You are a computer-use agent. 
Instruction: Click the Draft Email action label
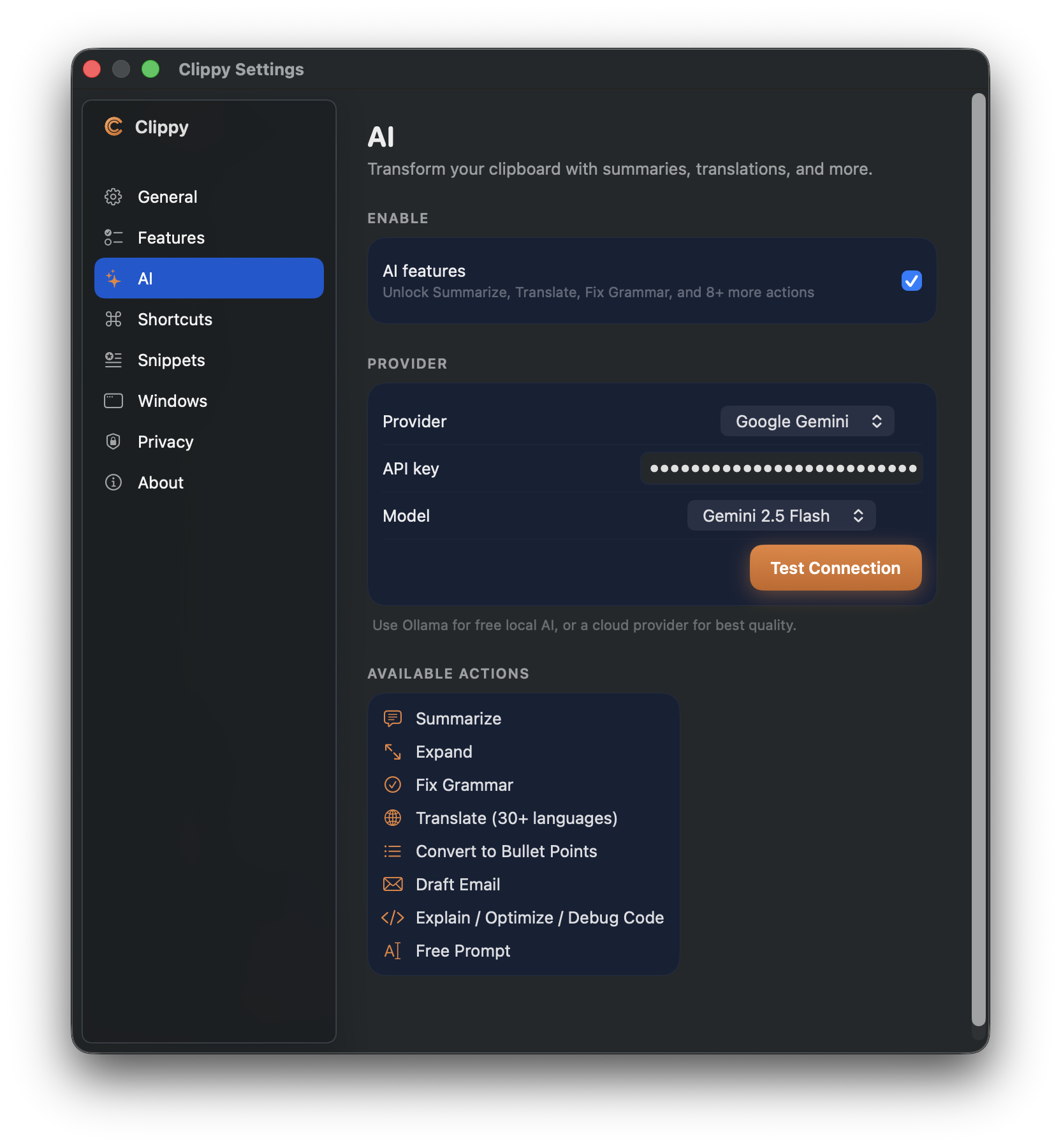[458, 885]
